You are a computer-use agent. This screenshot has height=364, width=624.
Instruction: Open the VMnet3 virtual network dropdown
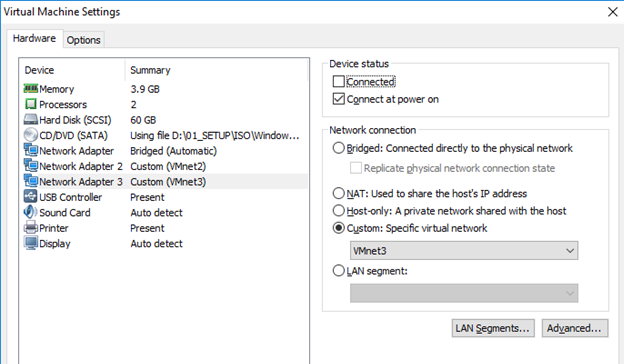click(x=464, y=251)
